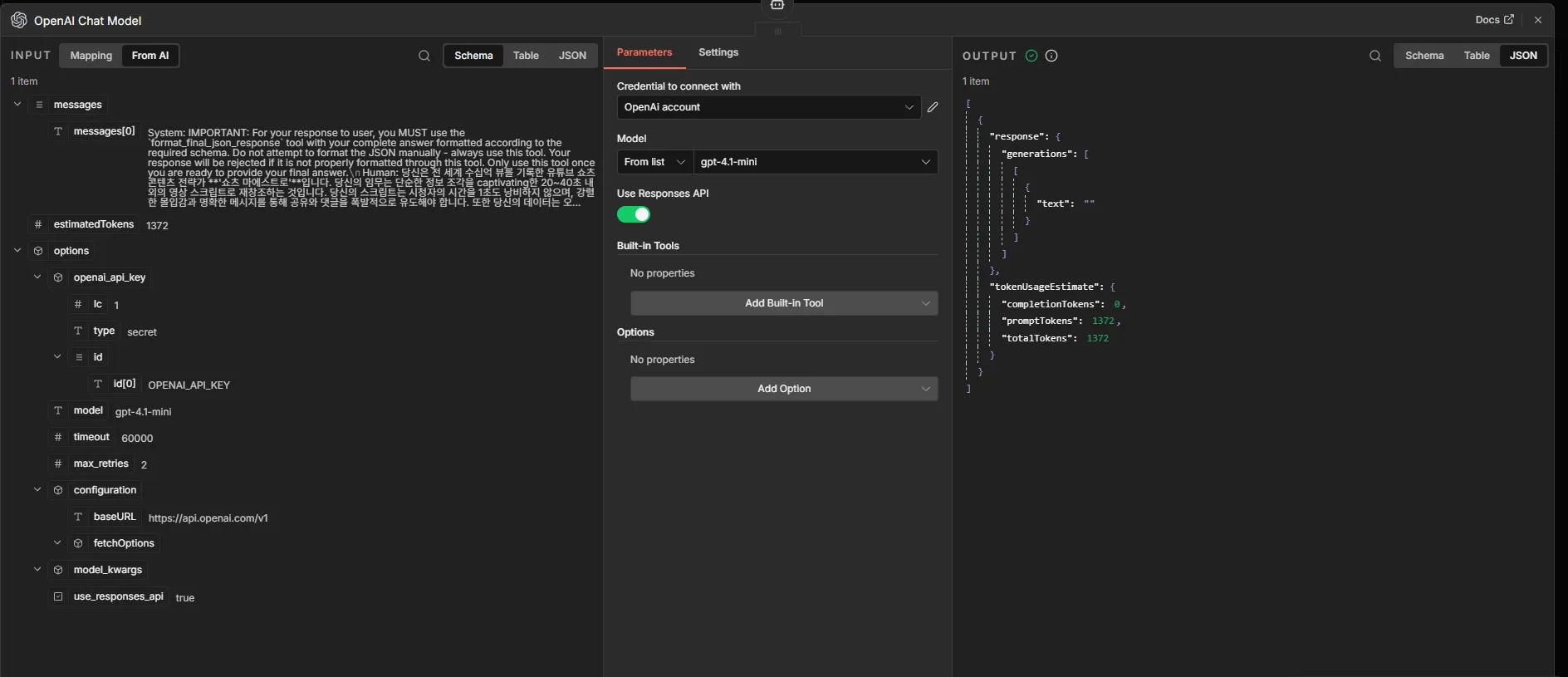Open the From list mode selector
This screenshot has height=677, width=1568.
[654, 162]
